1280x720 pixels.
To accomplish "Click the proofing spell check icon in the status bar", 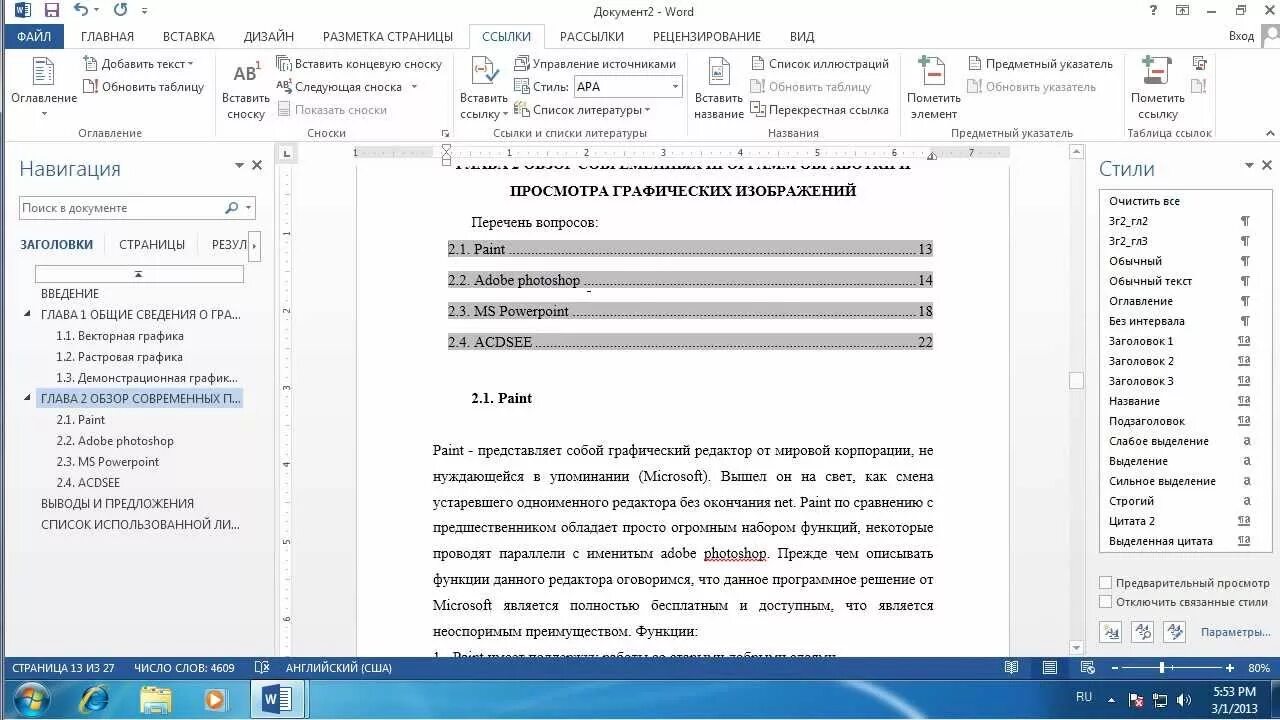I will point(262,667).
